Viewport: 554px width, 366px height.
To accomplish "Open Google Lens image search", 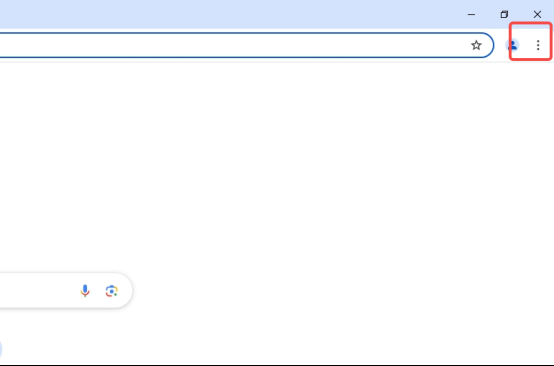I will point(112,291).
